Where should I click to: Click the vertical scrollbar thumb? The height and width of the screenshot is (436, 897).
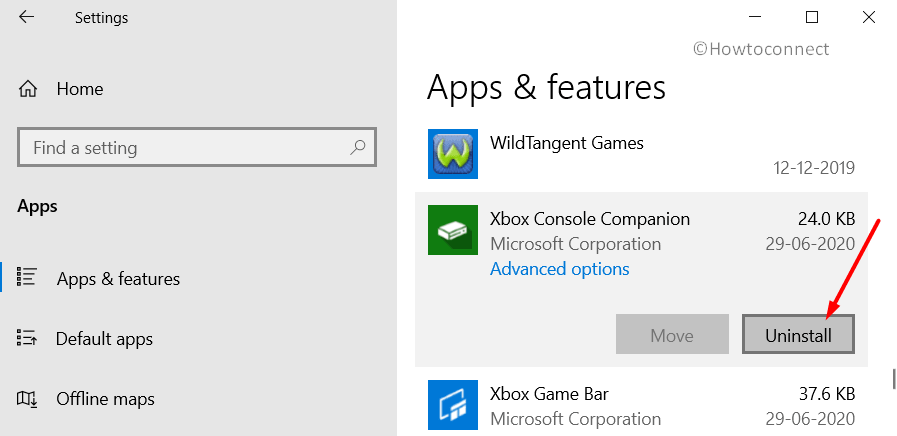pyautogui.click(x=894, y=379)
